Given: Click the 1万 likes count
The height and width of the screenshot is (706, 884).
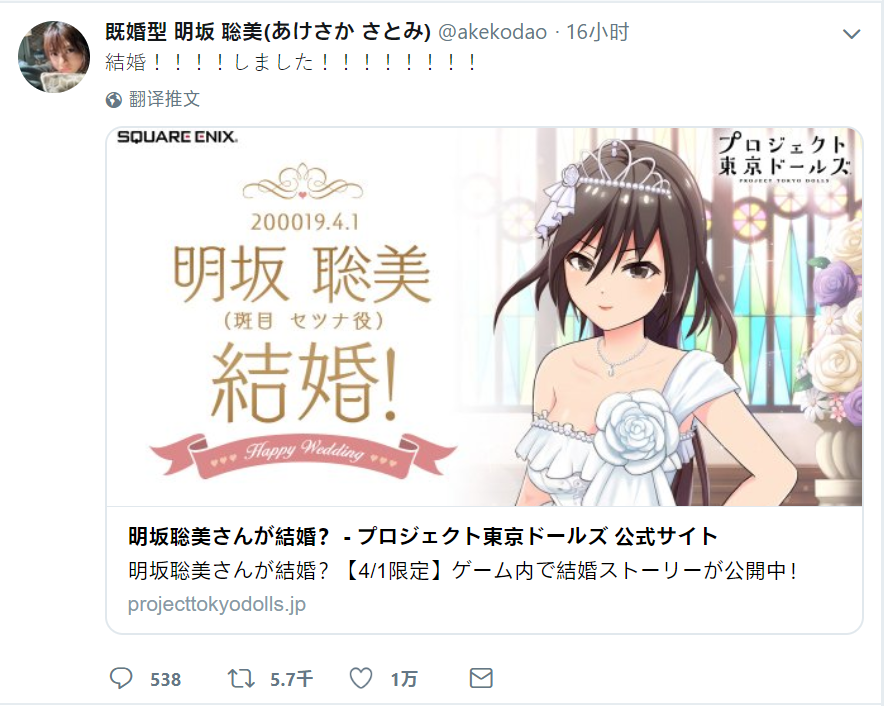Looking at the screenshot, I should click(404, 679).
